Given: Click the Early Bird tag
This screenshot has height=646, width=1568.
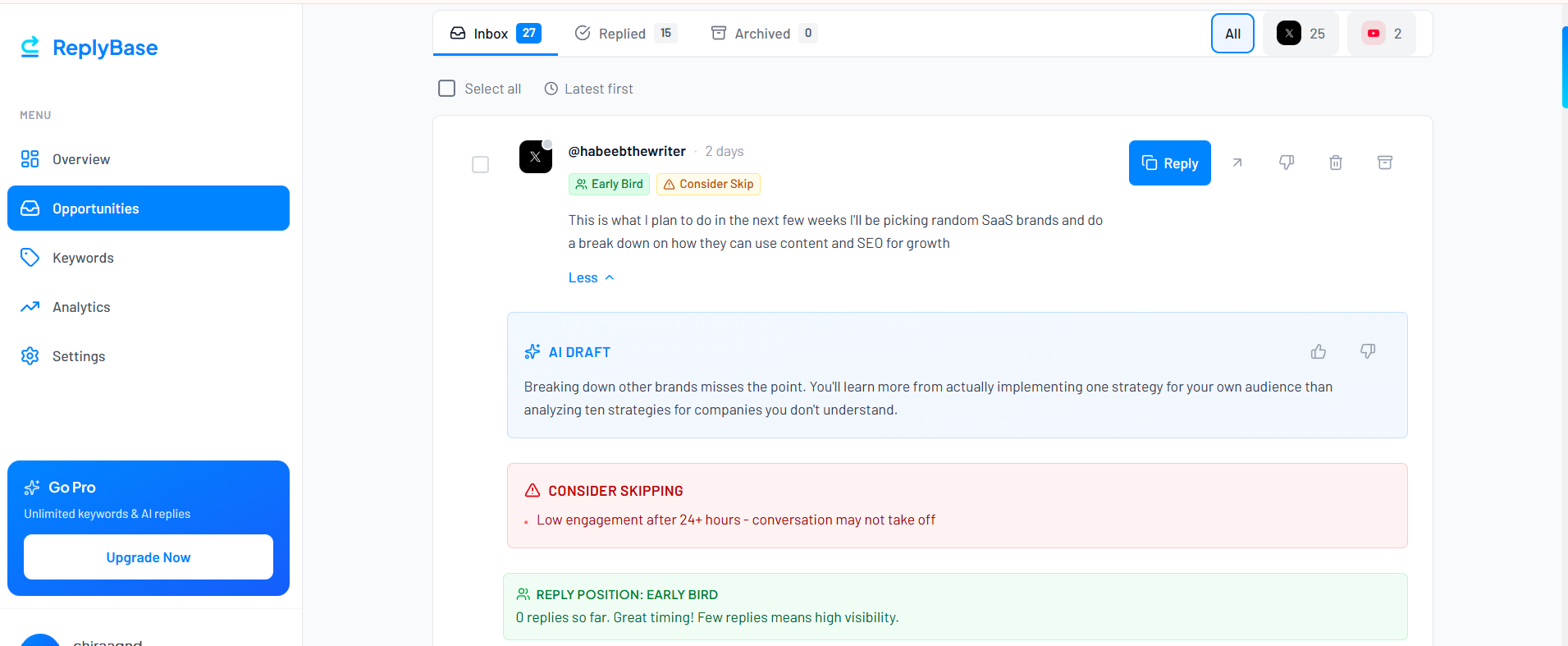Looking at the screenshot, I should coord(609,184).
